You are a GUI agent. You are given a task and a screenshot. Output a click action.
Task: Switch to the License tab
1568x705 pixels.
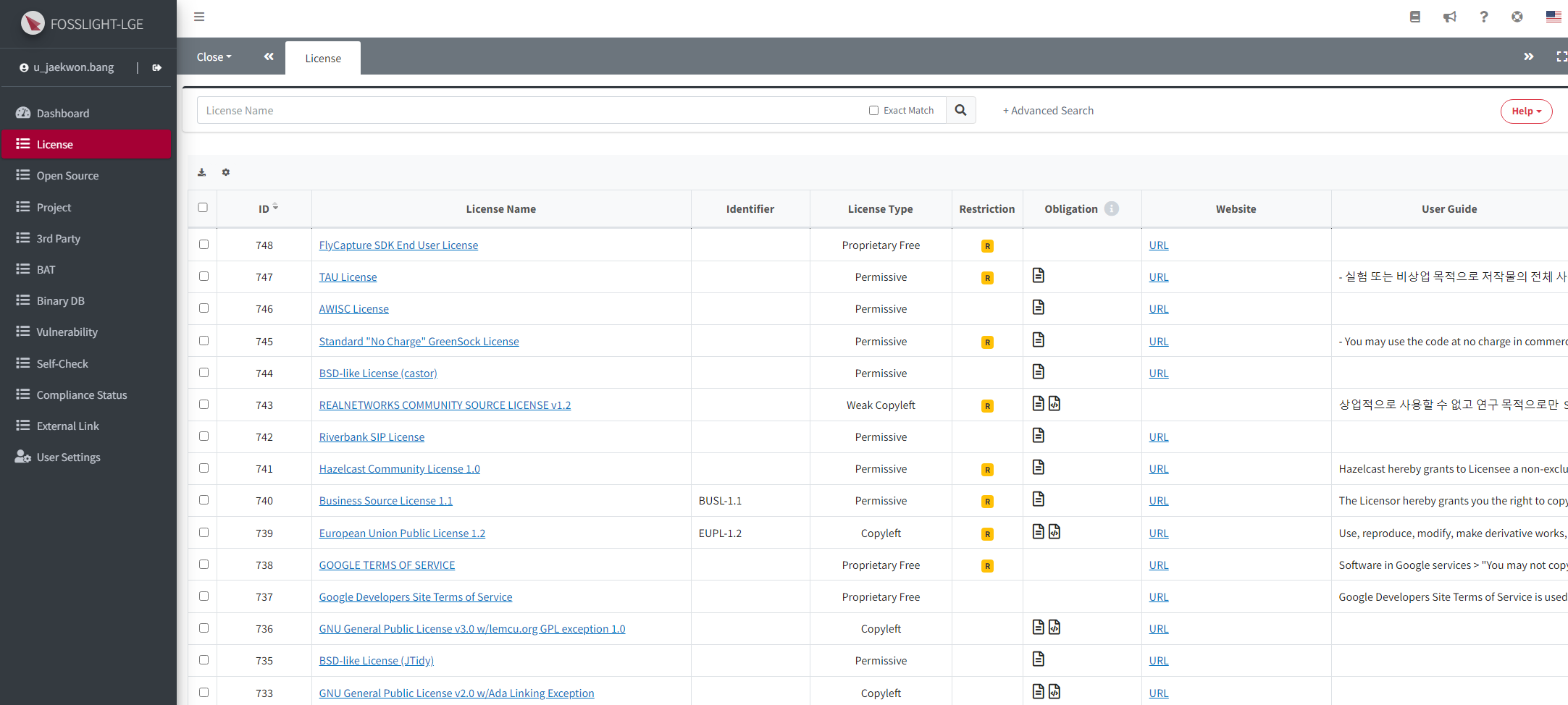[x=323, y=59]
